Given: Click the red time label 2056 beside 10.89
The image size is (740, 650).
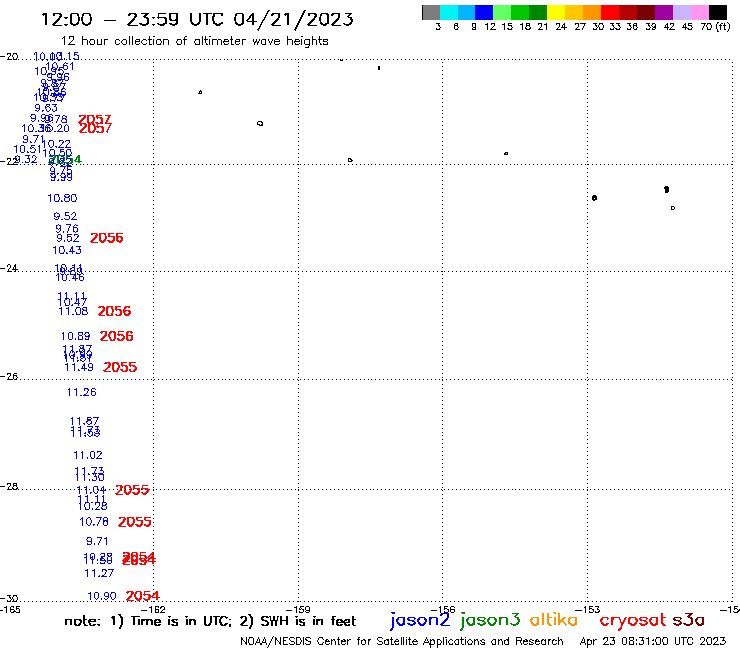Looking at the screenshot, I should point(117,336).
